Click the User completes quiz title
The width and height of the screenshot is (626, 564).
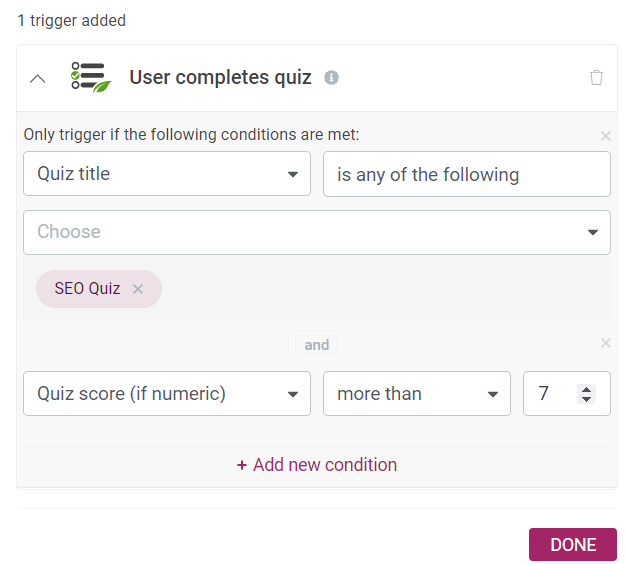(x=220, y=78)
